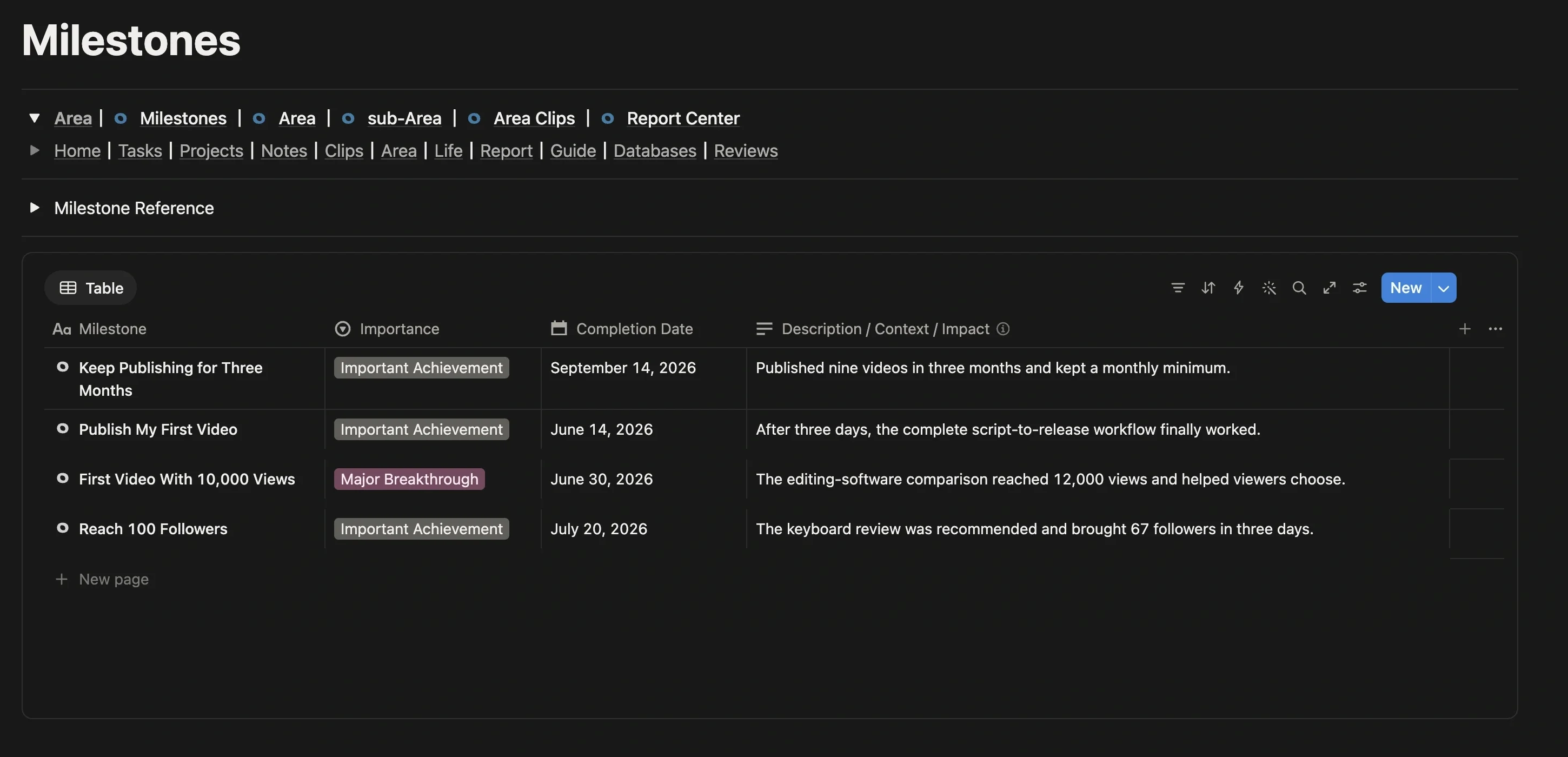This screenshot has width=1568, height=757.
Task: Open the column header ellipsis menu
Action: 1496,329
